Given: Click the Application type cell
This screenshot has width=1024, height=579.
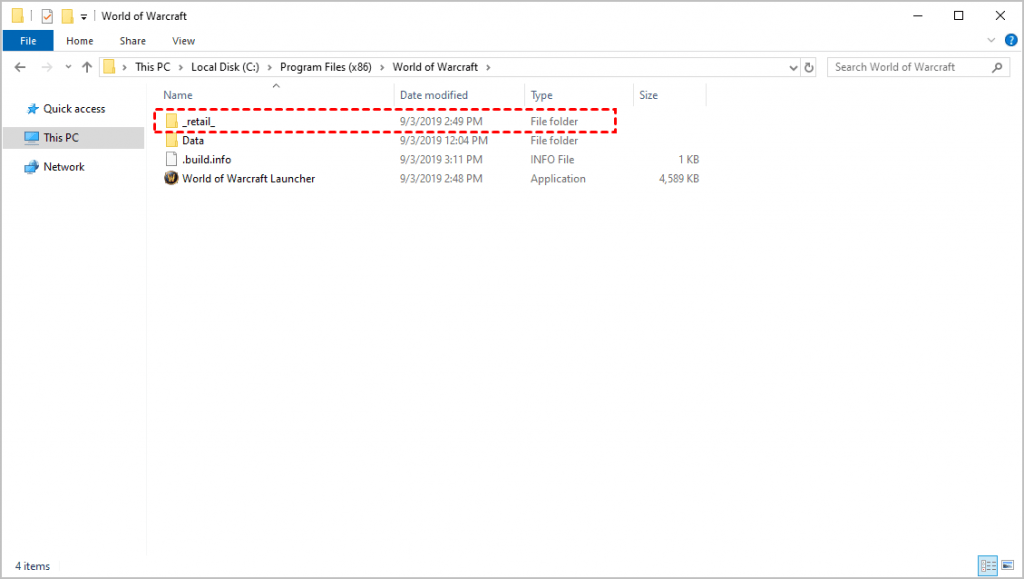Looking at the screenshot, I should click(558, 179).
